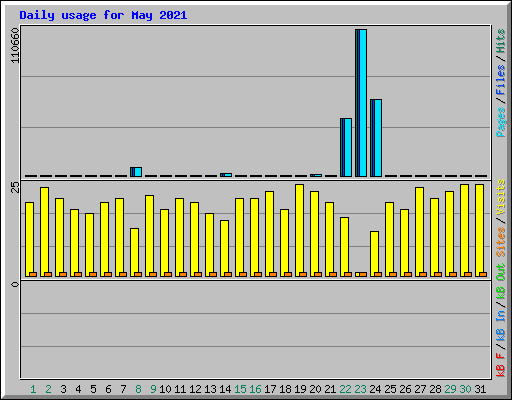Click the Pages legend label
The width and height of the screenshot is (512, 400).
(x=500, y=122)
